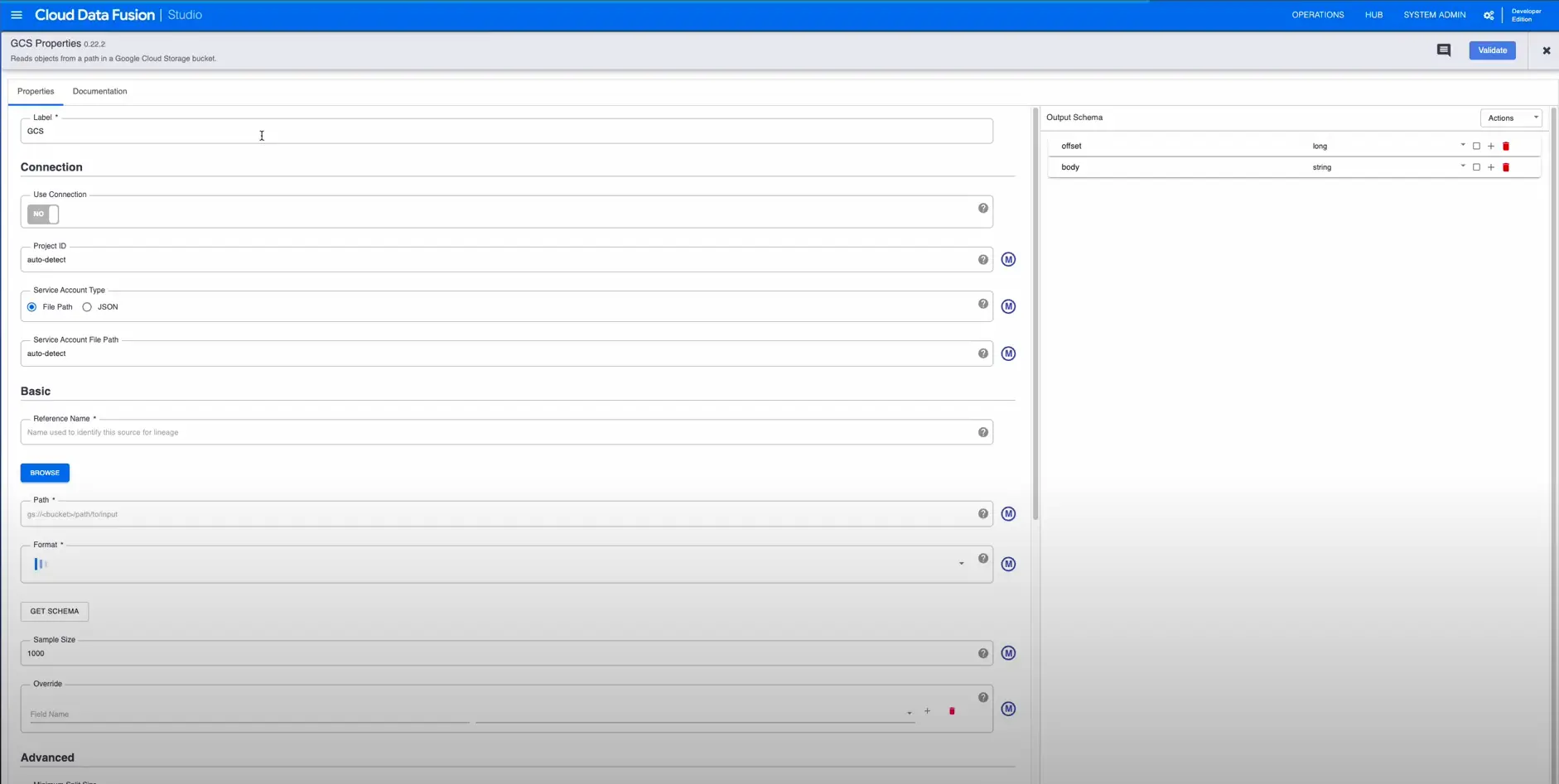This screenshot has height=784, width=1559.
Task: Add a field after body row
Action: pyautogui.click(x=1491, y=167)
